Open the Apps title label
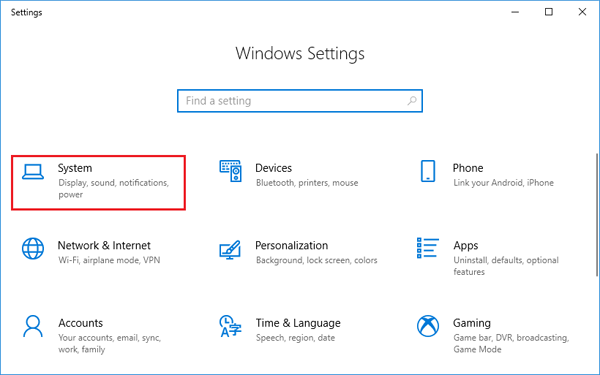 pos(466,246)
